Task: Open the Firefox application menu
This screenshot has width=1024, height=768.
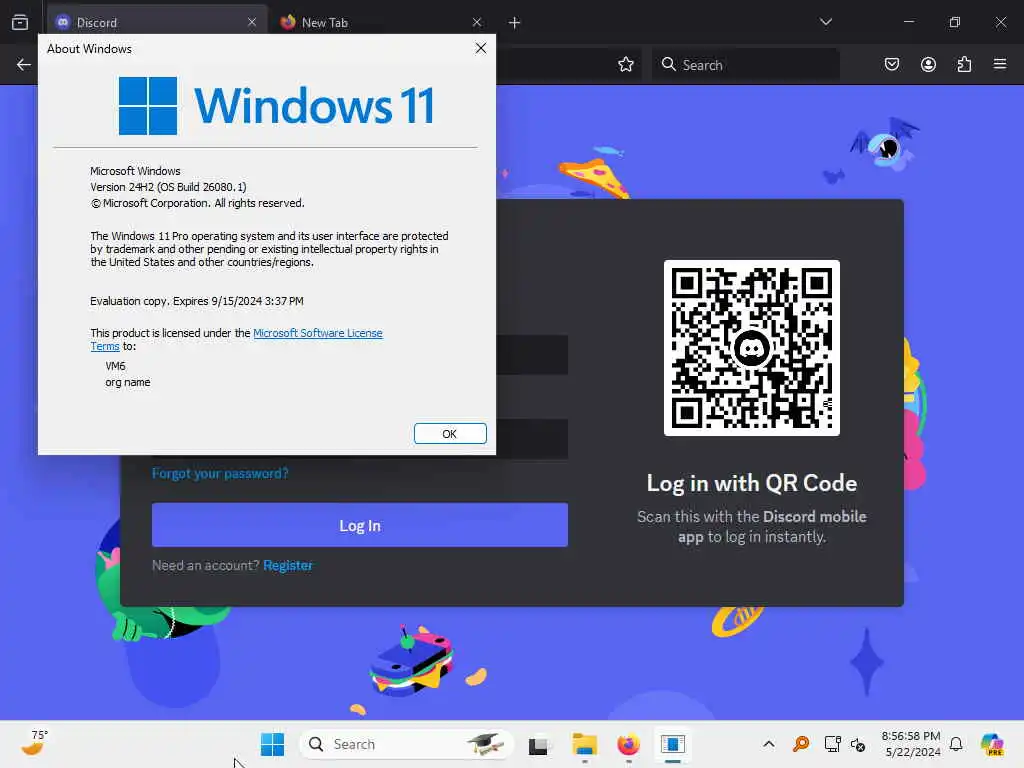Action: coord(1000,64)
